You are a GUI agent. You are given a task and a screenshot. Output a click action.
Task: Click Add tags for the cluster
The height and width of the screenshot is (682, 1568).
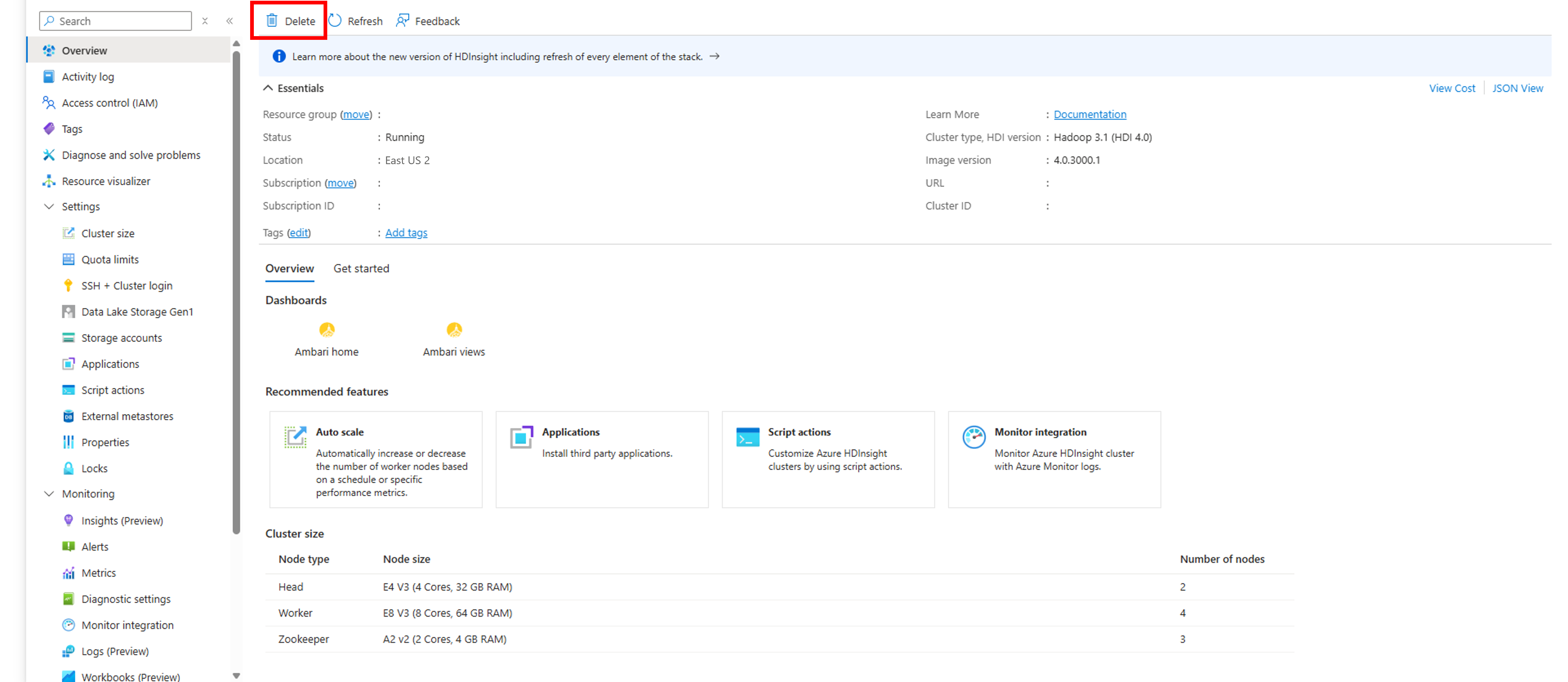point(406,232)
